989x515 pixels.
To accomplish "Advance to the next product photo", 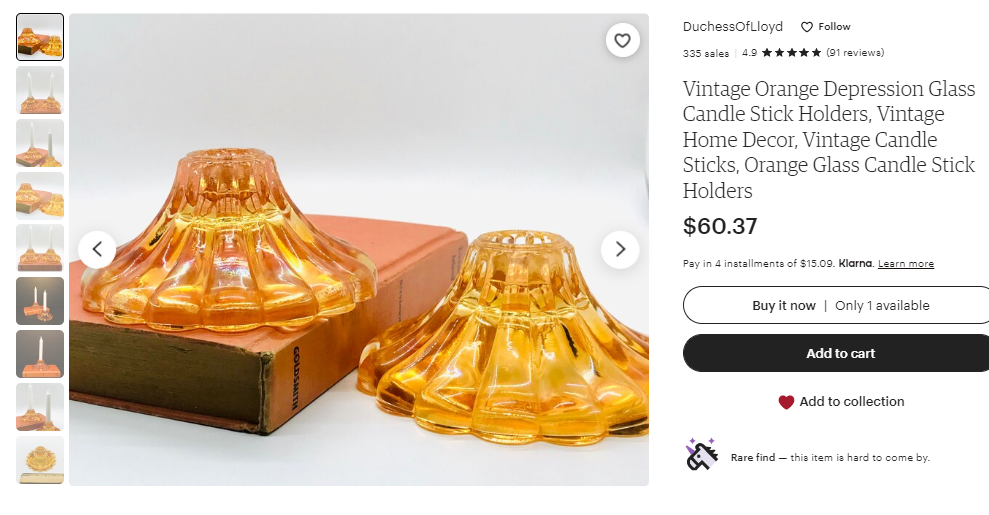I will (620, 249).
